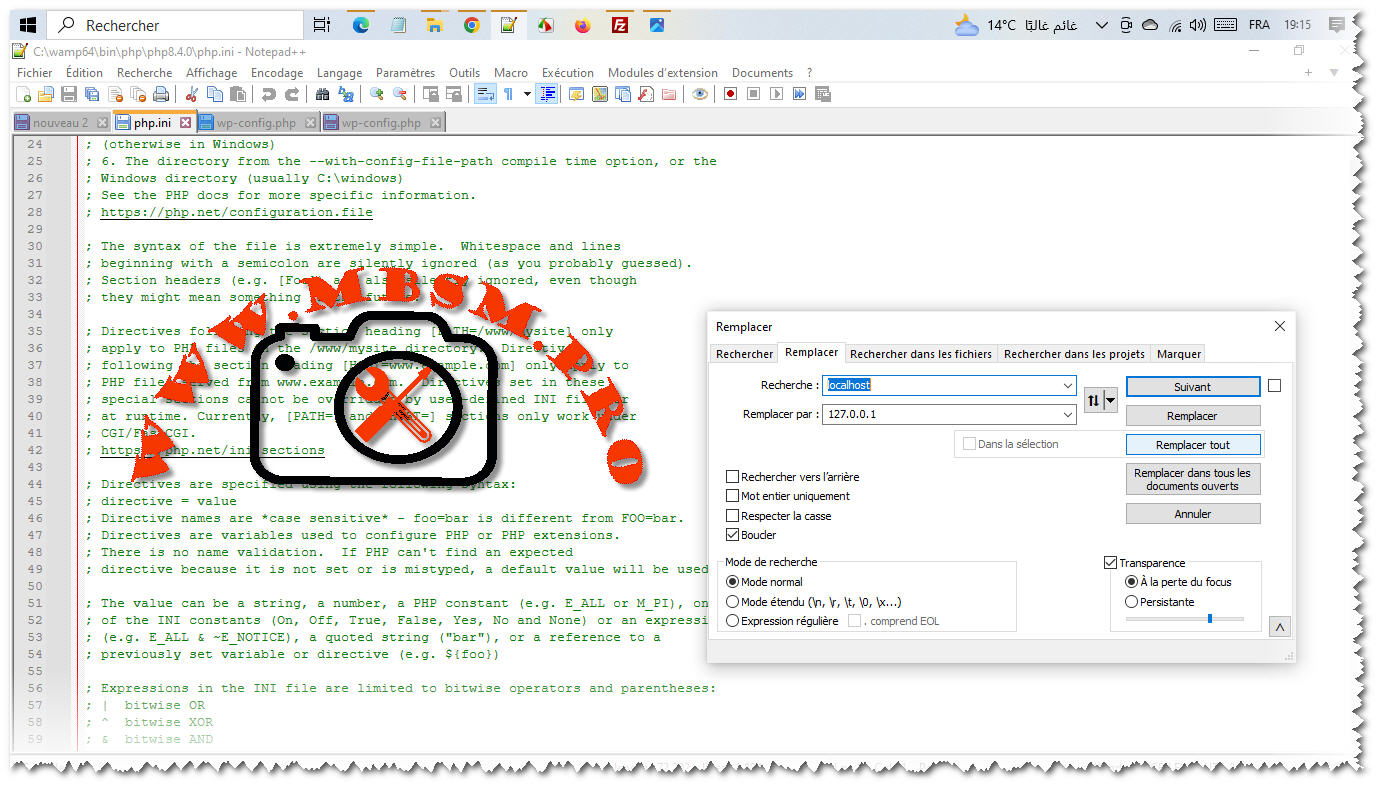This screenshot has height=789, width=1381.
Task: Click the Run macro multiple times icon
Action: point(799,94)
